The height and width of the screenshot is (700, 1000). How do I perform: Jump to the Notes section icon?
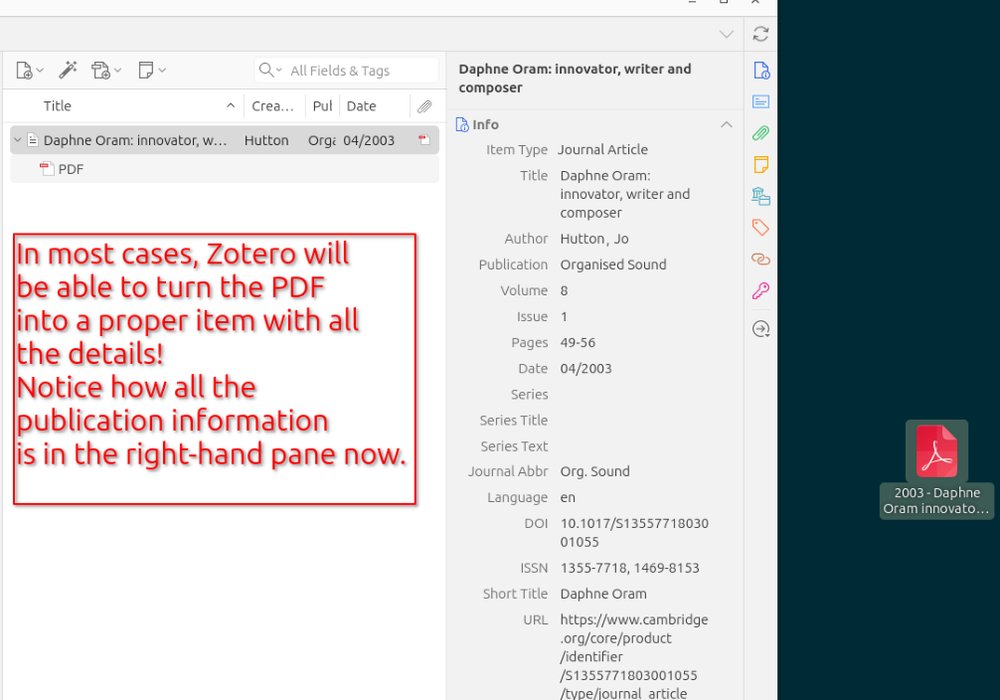(x=761, y=164)
